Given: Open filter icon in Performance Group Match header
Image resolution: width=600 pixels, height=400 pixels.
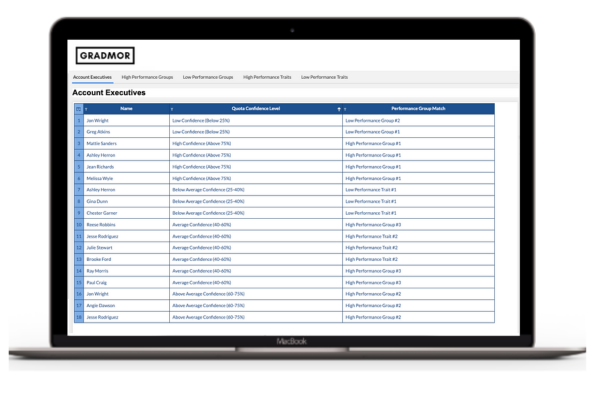Looking at the screenshot, I should point(346,109).
